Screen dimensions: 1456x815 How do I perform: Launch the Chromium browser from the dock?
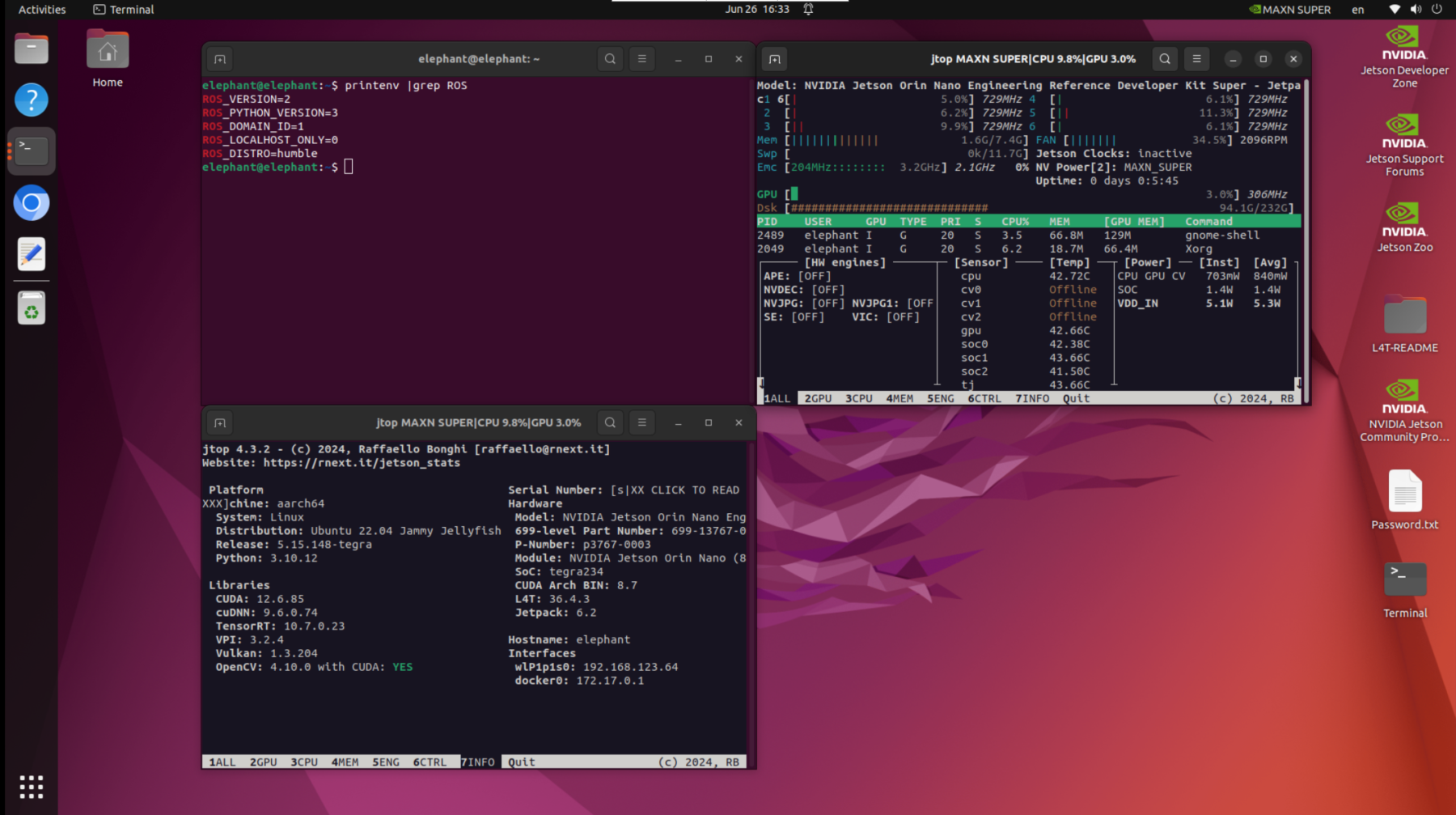[x=32, y=202]
